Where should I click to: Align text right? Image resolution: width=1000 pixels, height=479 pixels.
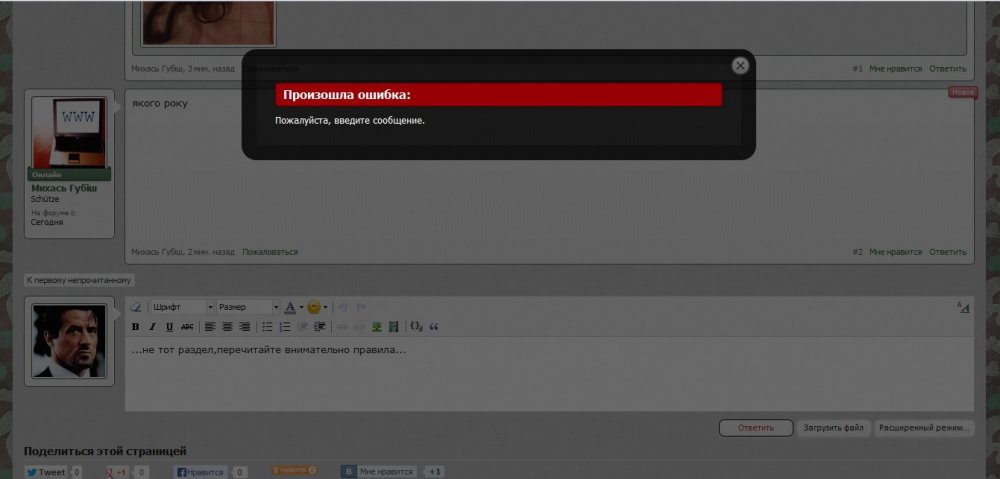244,327
